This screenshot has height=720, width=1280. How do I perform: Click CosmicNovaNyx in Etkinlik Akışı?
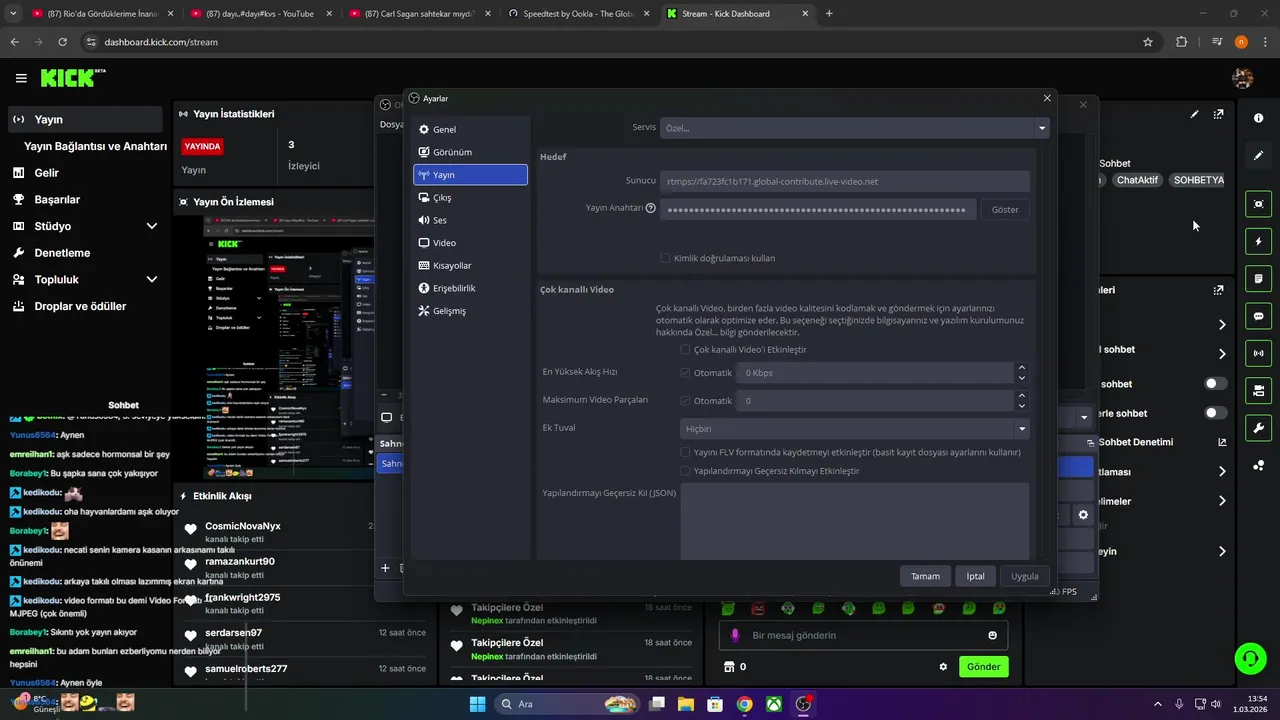pyautogui.click(x=243, y=526)
